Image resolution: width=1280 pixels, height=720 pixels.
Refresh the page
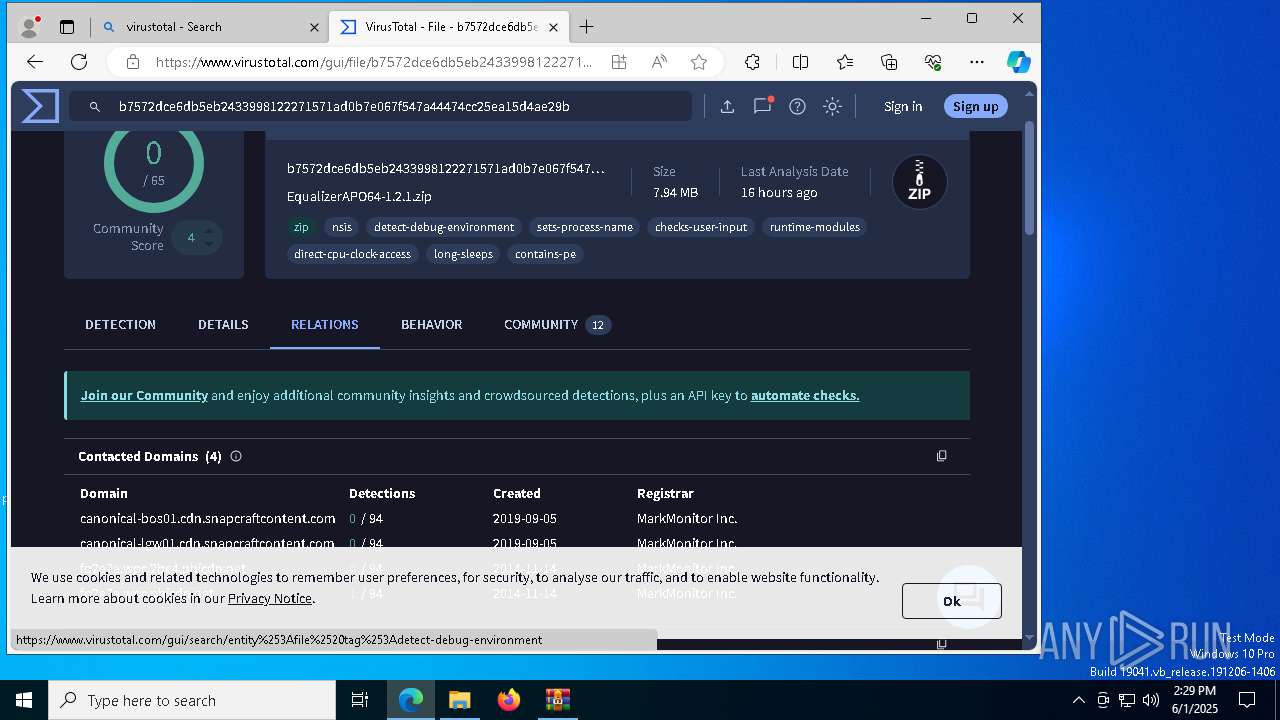pos(79,62)
